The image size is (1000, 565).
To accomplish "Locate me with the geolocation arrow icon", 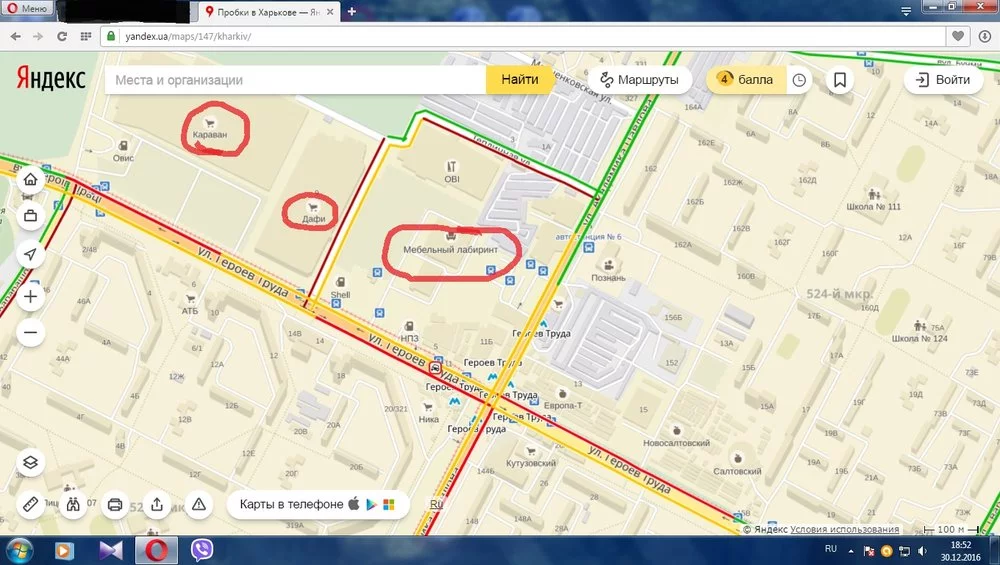I will [x=30, y=254].
